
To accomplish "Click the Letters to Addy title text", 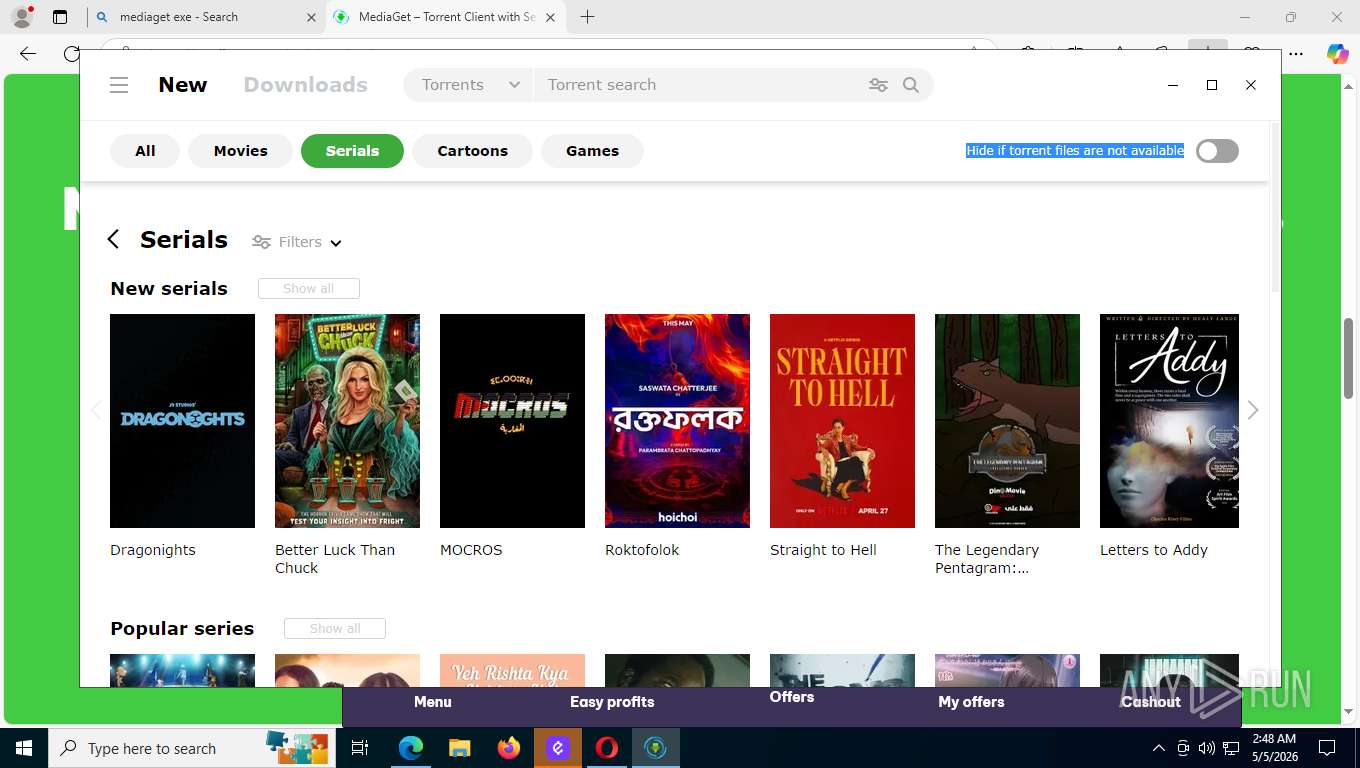I will (x=1154, y=550).
